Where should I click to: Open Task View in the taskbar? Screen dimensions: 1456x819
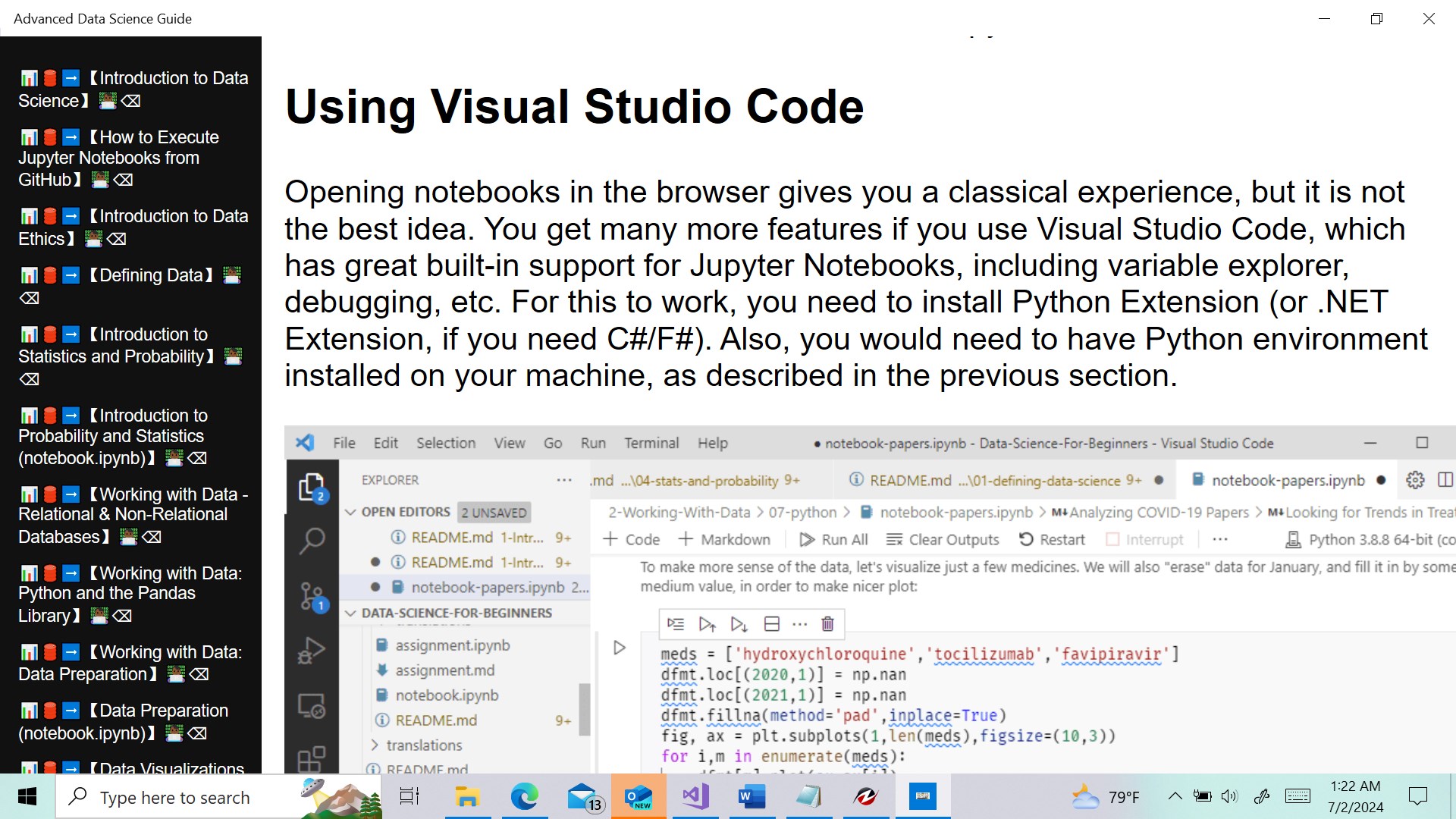click(x=409, y=796)
